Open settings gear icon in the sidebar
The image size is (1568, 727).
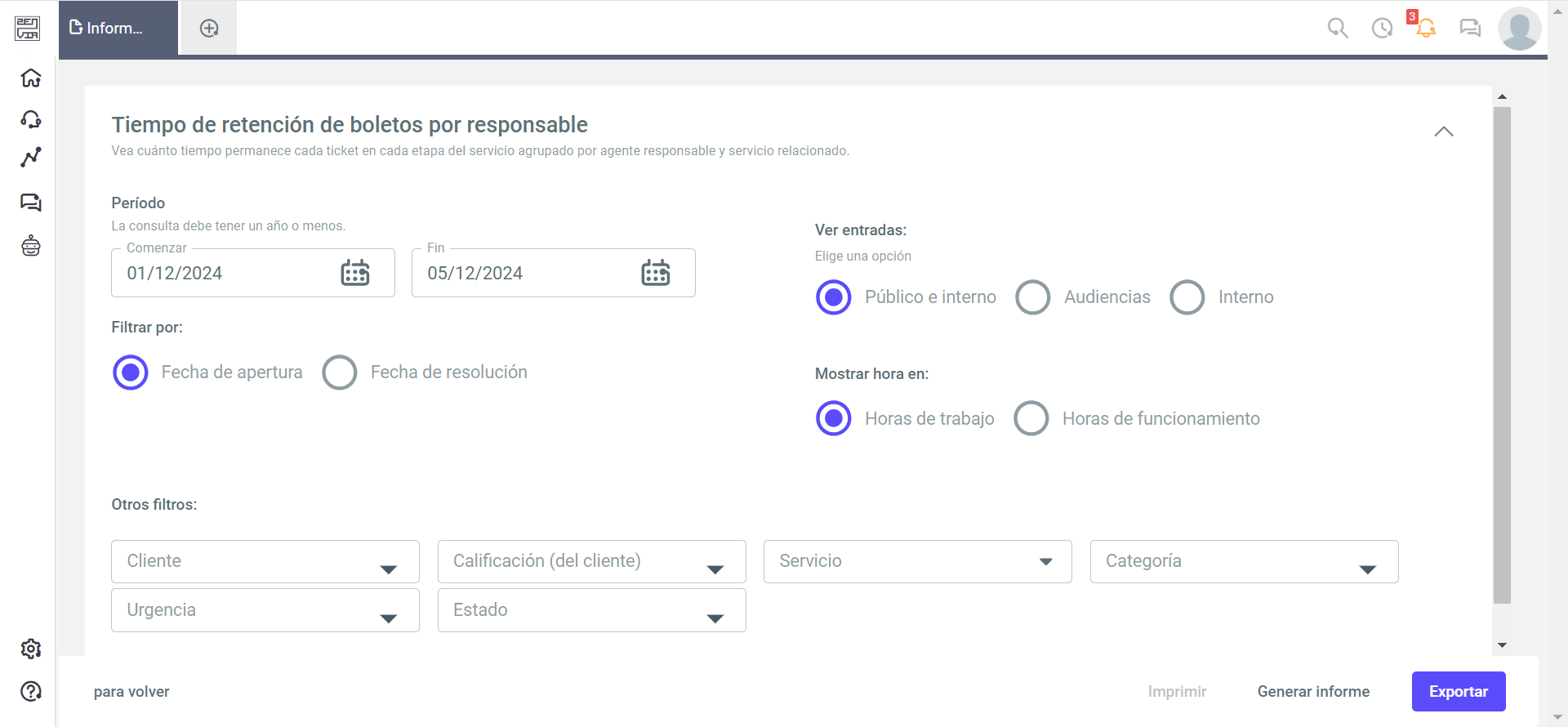coord(31,649)
